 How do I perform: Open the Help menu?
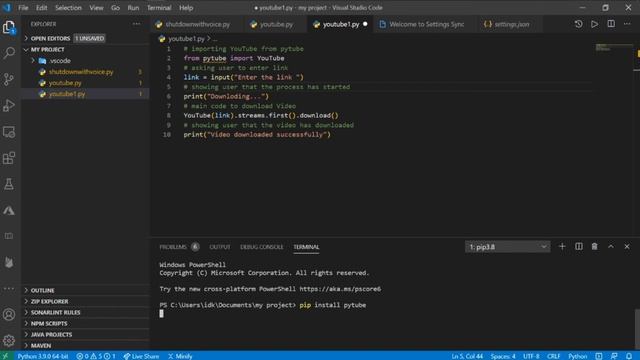tap(186, 8)
